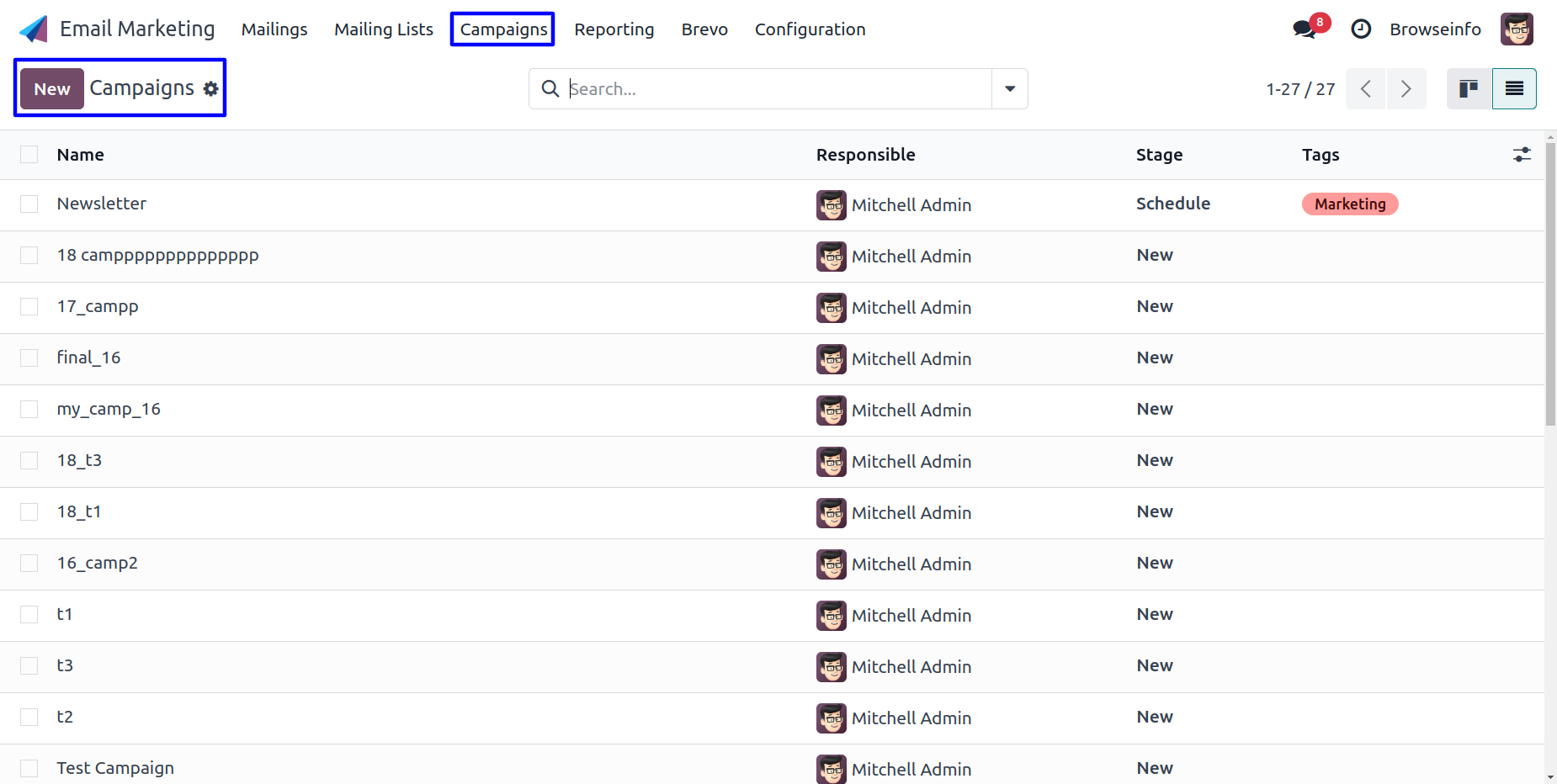This screenshot has height=784, width=1557.
Task: Open the Reporting menu
Action: tap(614, 29)
